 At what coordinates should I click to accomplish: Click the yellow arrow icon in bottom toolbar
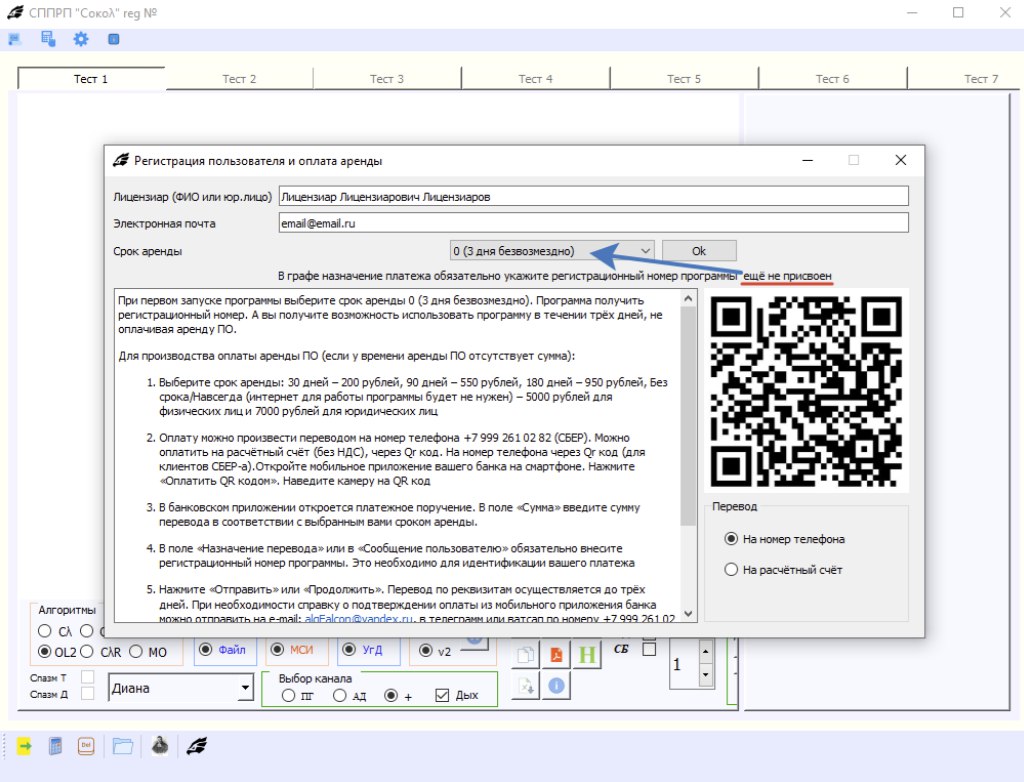coord(23,745)
